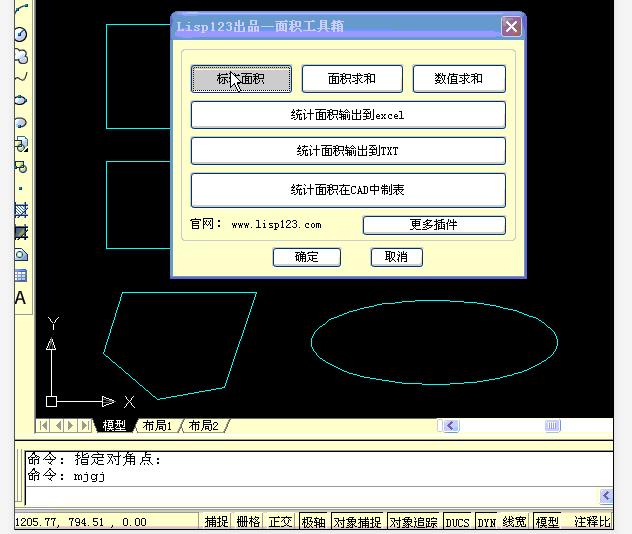Viewport: 632px width, 534px height.
Task: Open the Gradient fill tool
Action: pyautogui.click(x=21, y=233)
